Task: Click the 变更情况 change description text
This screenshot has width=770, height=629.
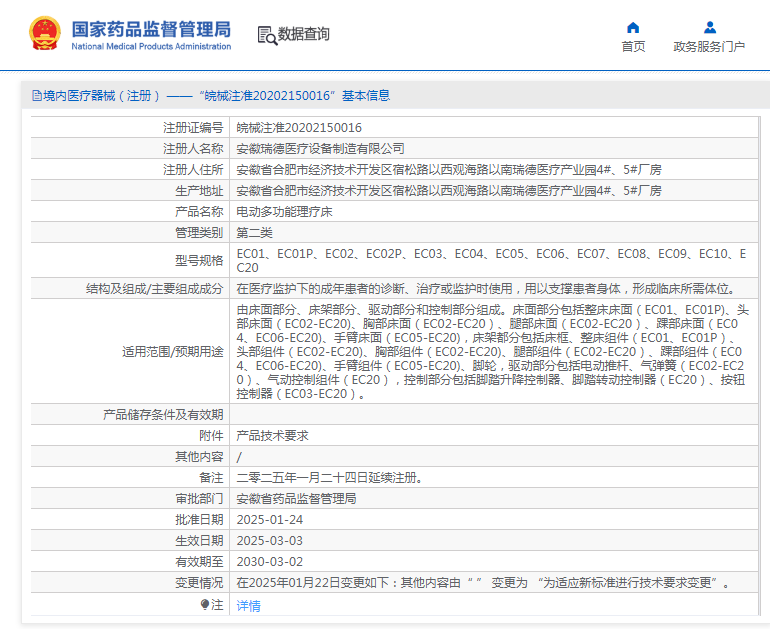Action: coord(484,583)
